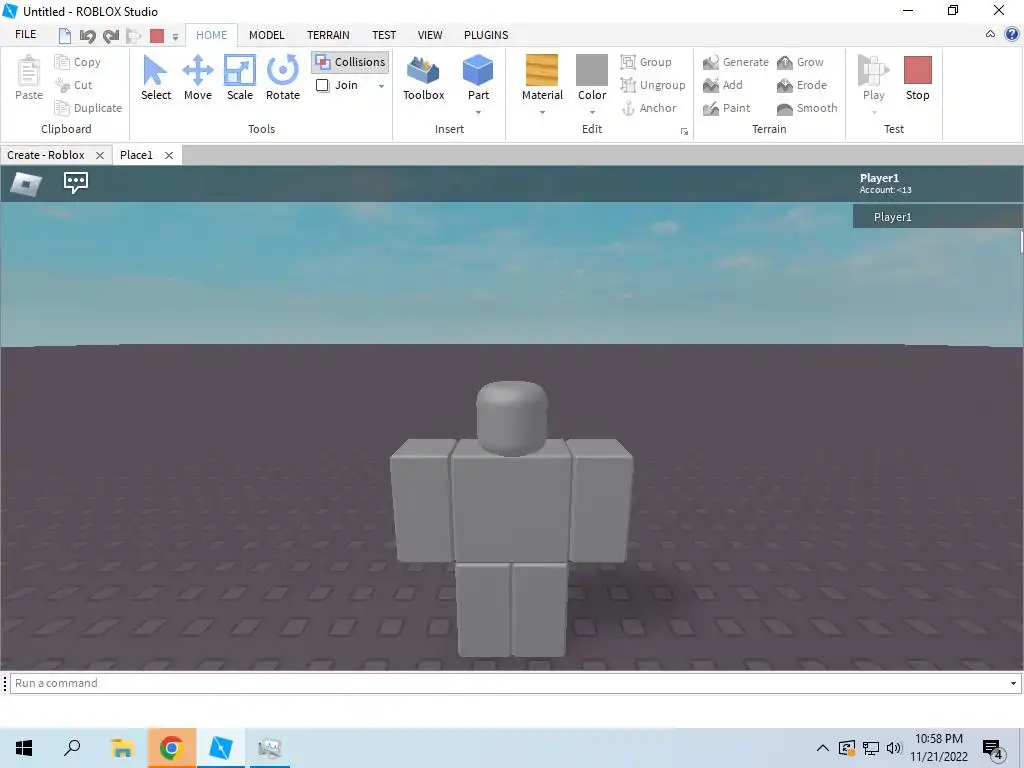The width and height of the screenshot is (1024, 768).
Task: Show hidden system tray icons
Action: click(823, 748)
